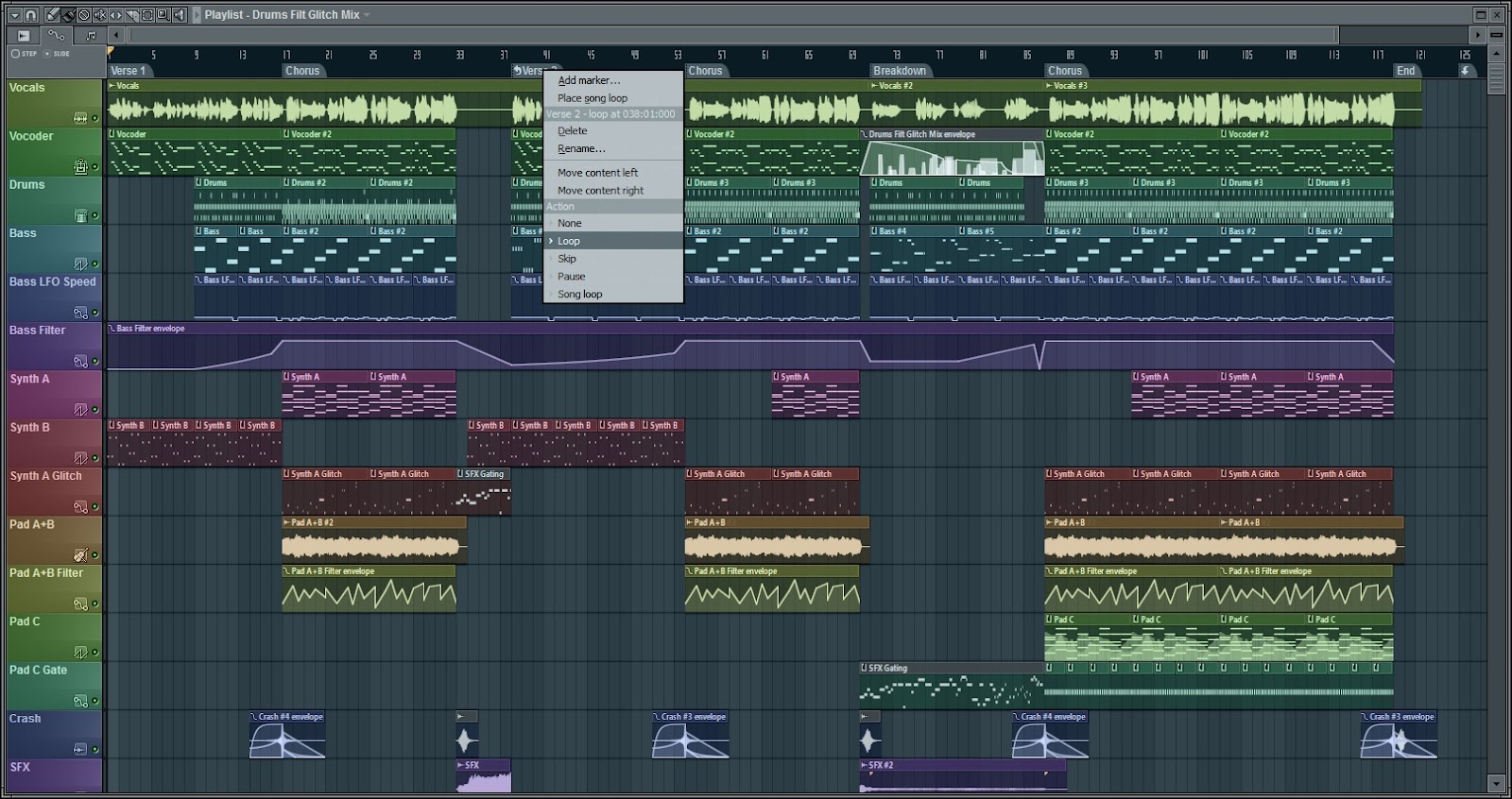
Task: Select the Draw pencil tool
Action: 52,15
